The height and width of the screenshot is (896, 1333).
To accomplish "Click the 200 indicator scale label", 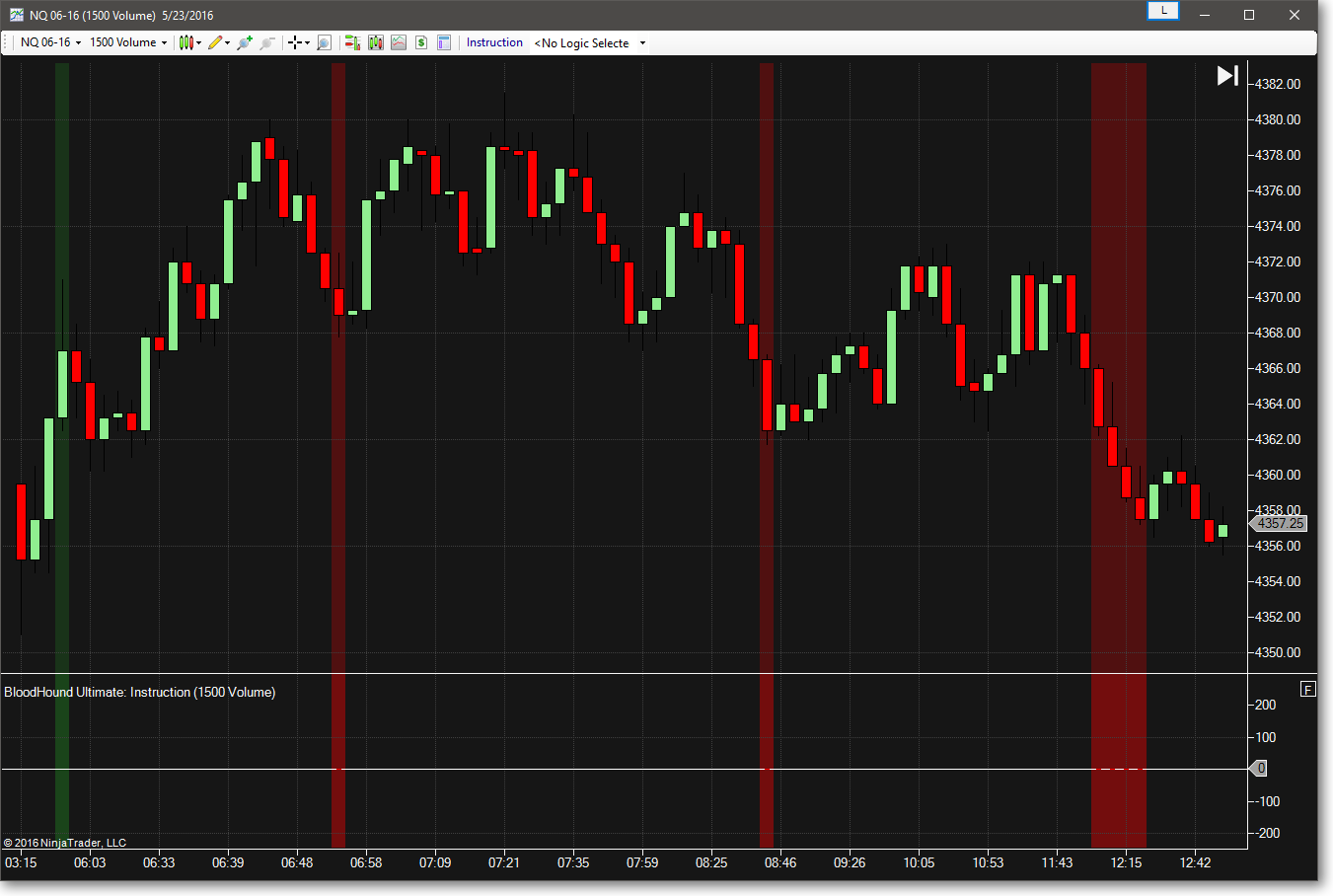I will [1265, 705].
